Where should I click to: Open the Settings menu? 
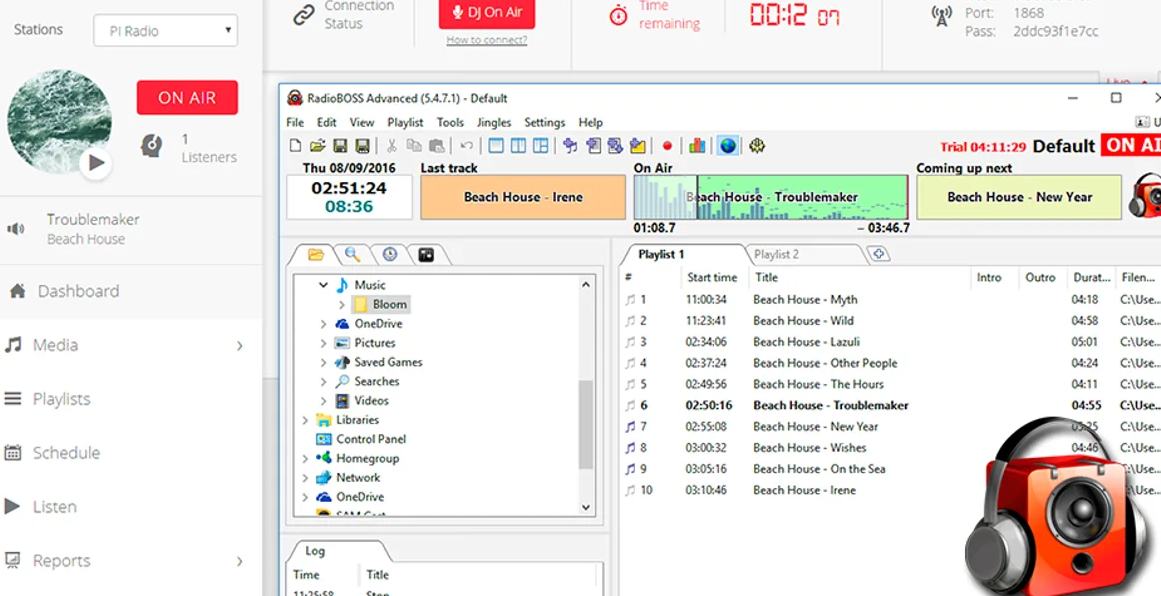tap(544, 122)
